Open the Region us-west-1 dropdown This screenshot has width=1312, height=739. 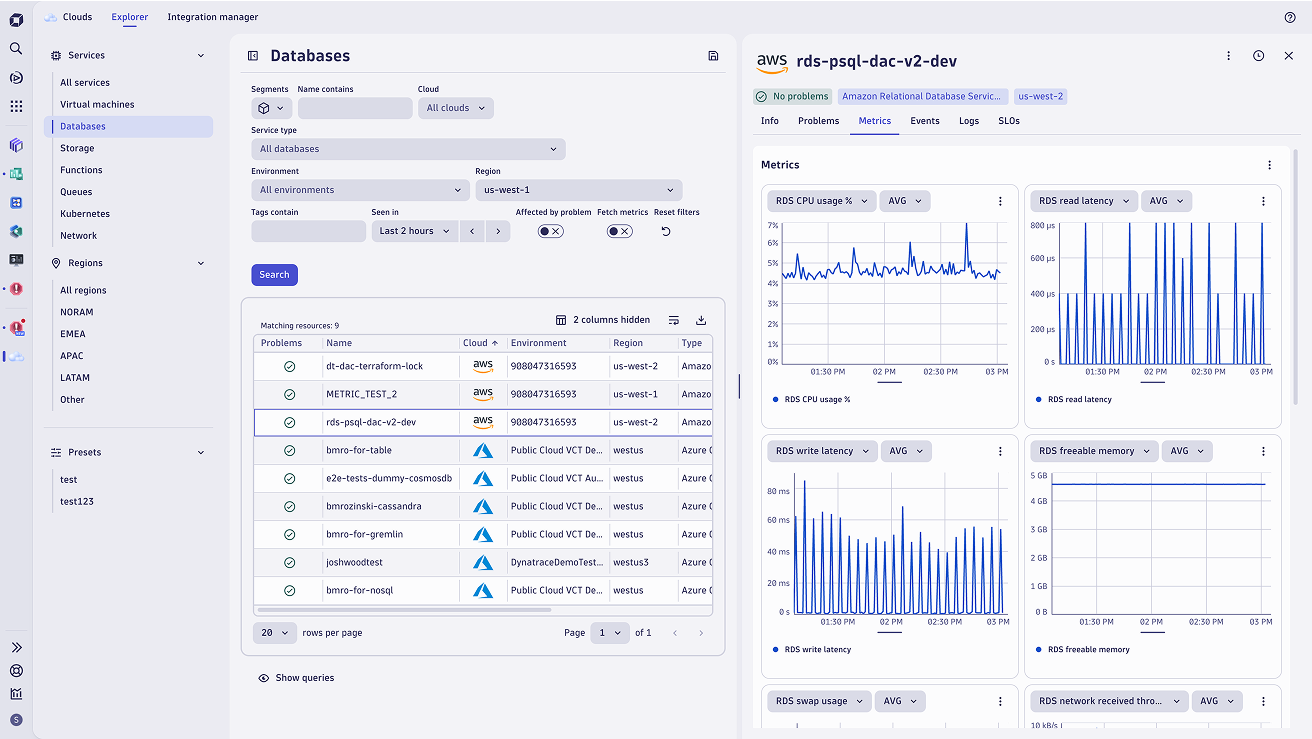(578, 190)
